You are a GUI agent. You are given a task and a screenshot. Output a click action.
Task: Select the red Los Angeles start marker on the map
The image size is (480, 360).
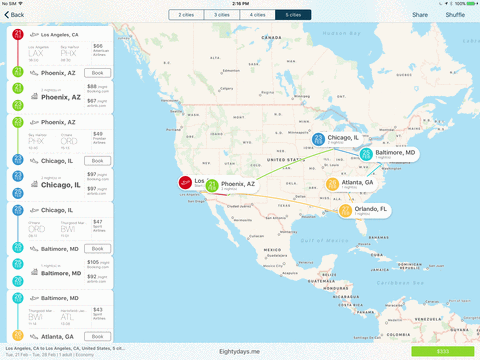(185, 182)
